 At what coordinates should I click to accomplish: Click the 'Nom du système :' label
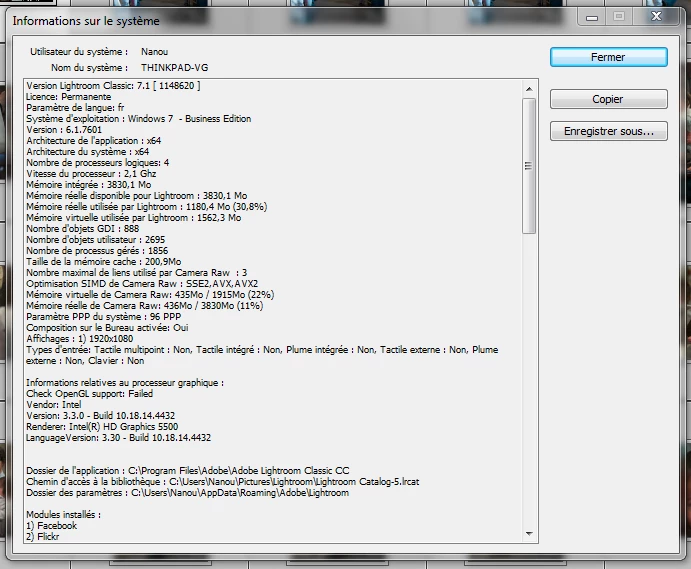tap(89, 67)
